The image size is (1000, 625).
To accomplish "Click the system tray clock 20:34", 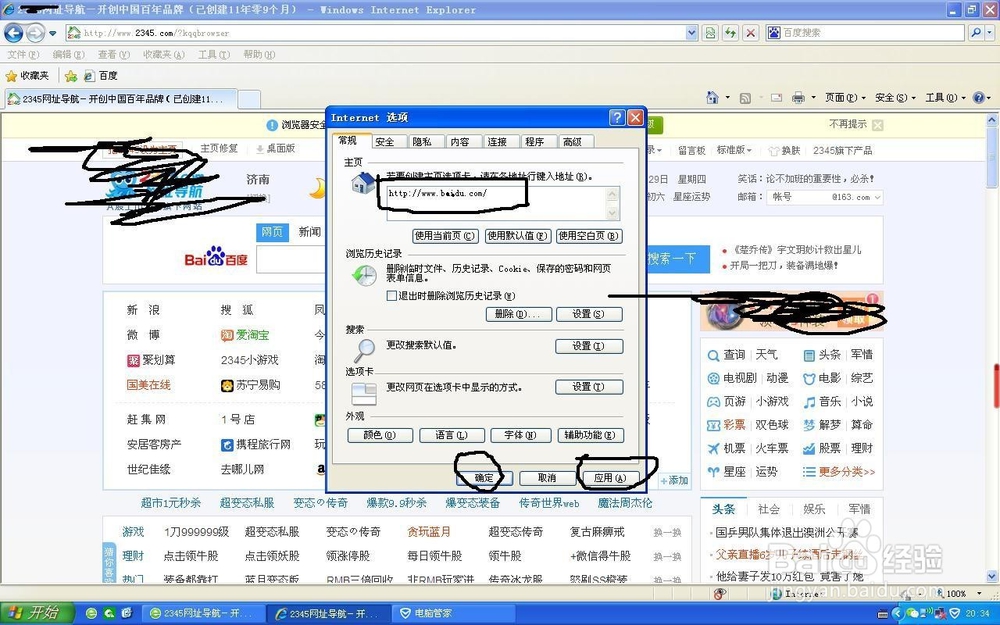I will point(978,614).
